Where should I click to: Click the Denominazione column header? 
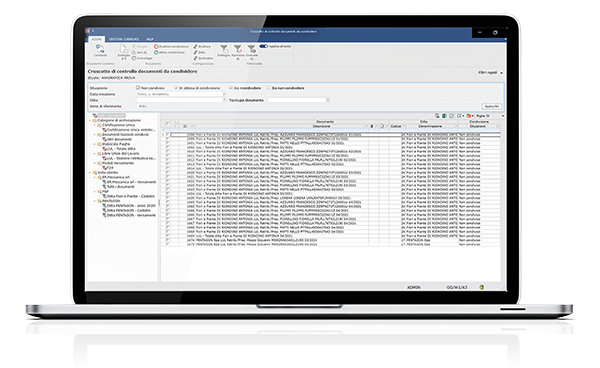click(430, 126)
